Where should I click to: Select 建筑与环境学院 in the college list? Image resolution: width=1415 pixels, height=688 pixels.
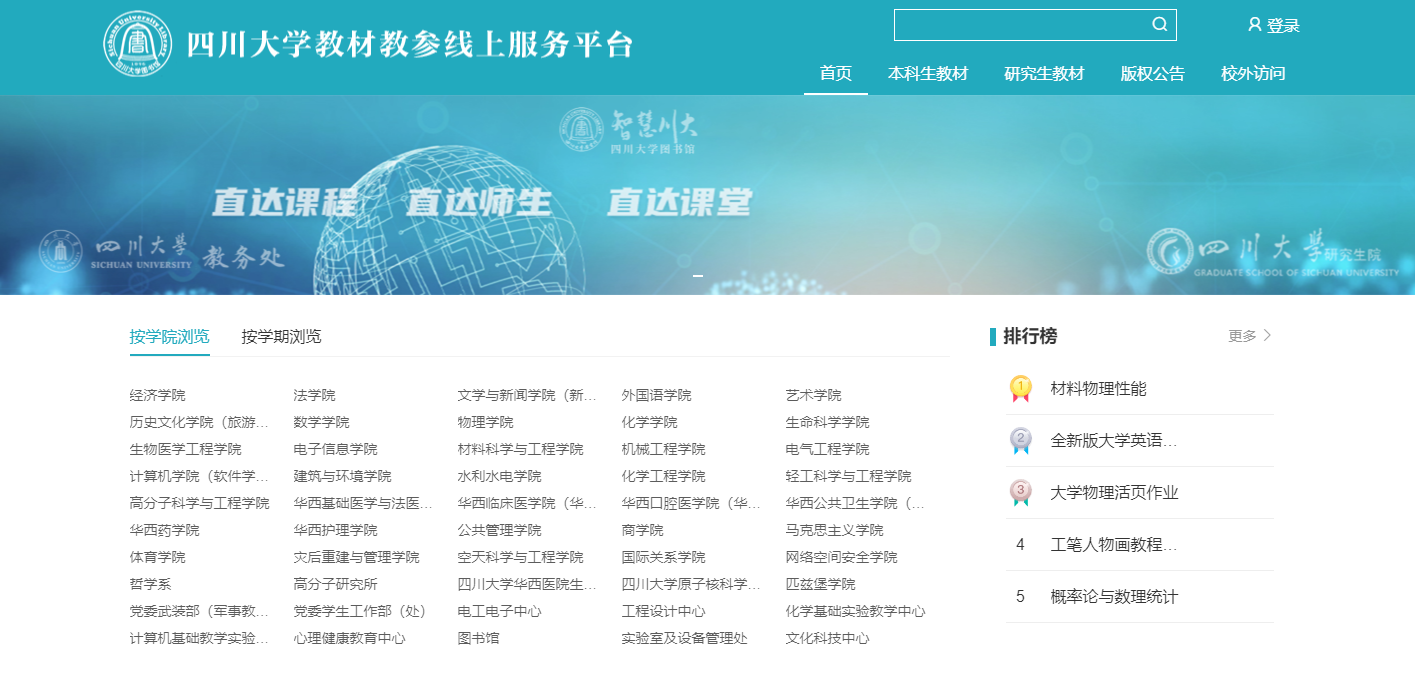pyautogui.click(x=343, y=477)
